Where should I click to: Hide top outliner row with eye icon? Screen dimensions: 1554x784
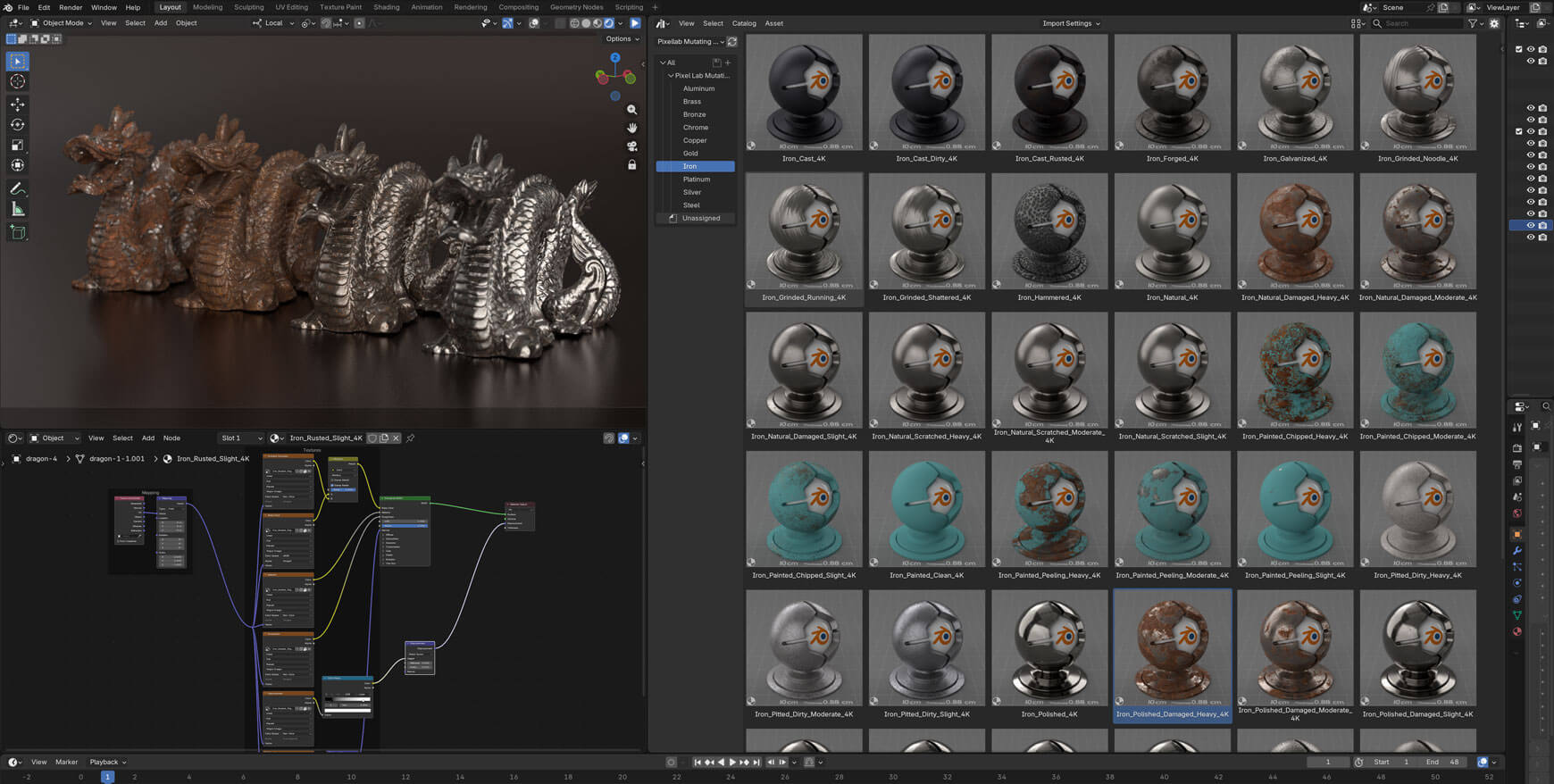click(x=1530, y=49)
